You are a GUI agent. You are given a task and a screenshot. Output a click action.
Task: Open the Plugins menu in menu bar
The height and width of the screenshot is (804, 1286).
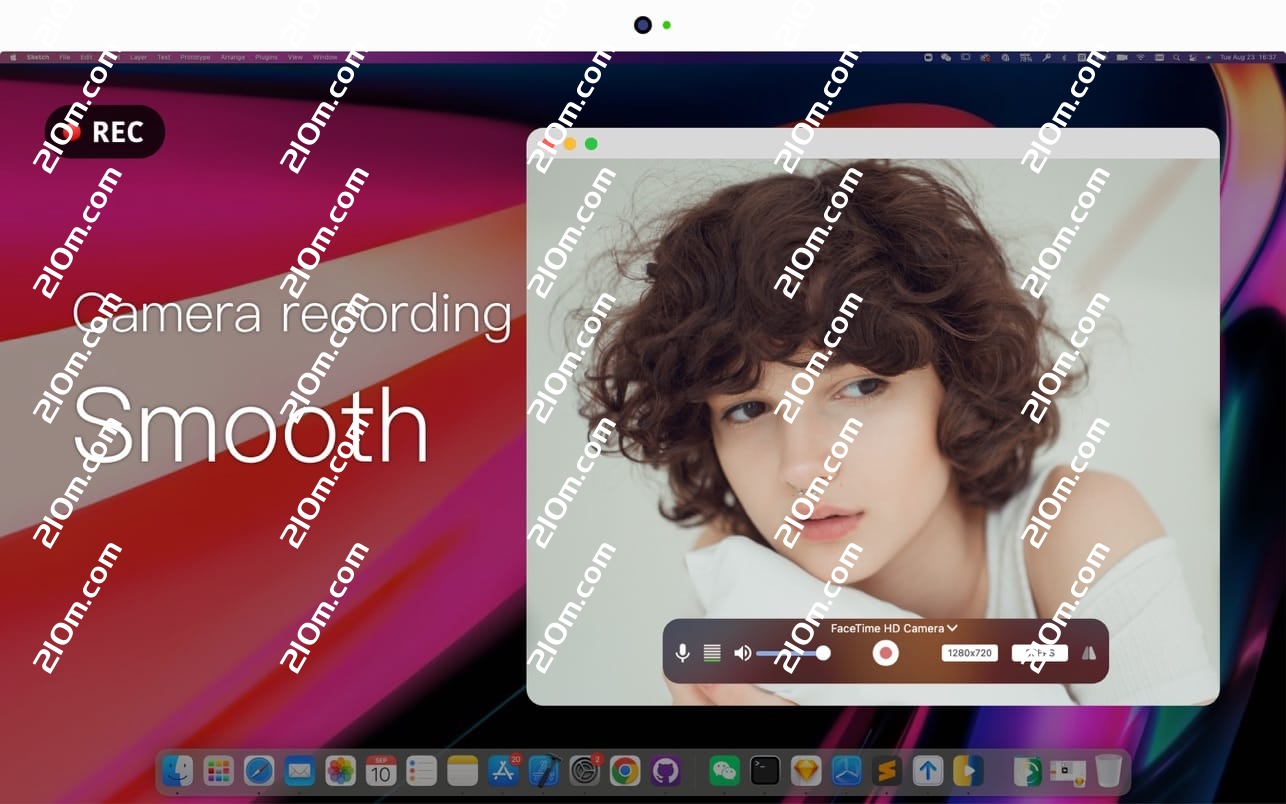click(x=266, y=57)
